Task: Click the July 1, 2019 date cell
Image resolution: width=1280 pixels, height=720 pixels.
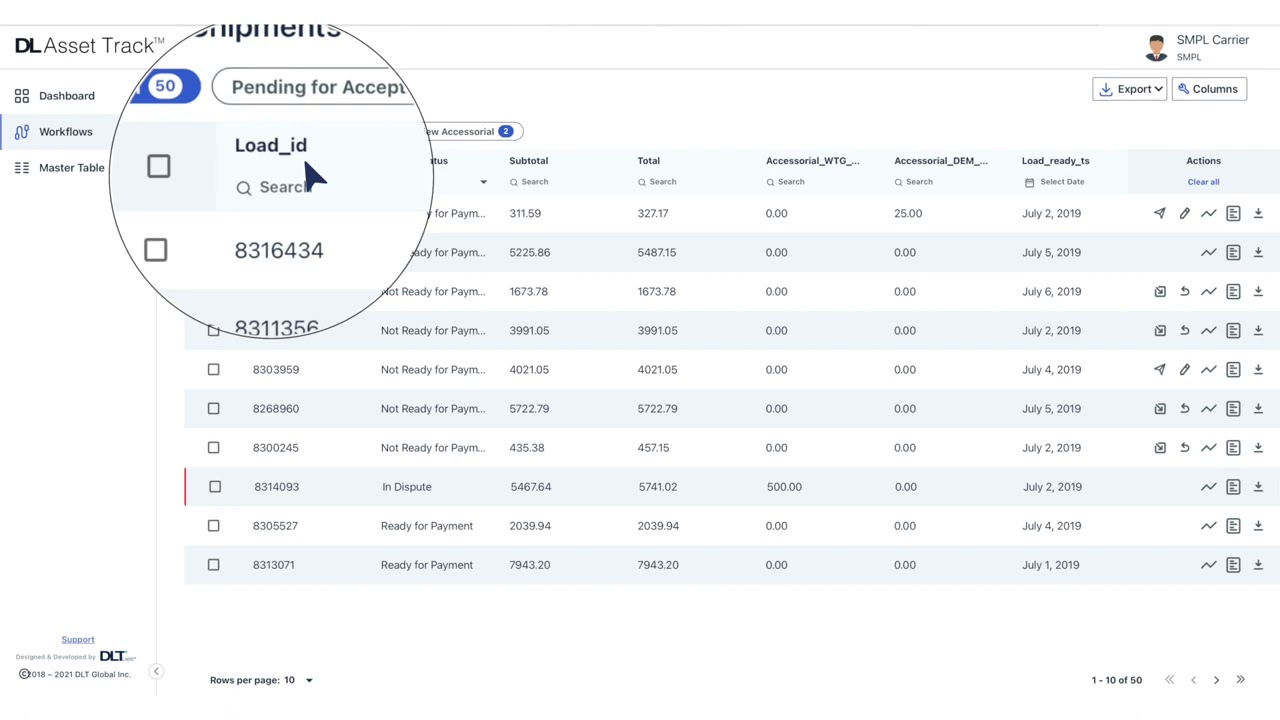Action: [x=1051, y=565]
